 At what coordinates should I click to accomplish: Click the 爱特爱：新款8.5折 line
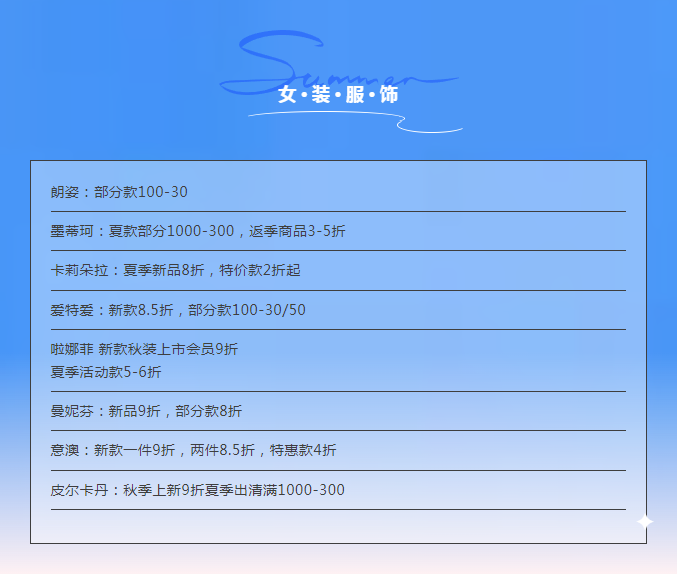[x=178, y=310]
